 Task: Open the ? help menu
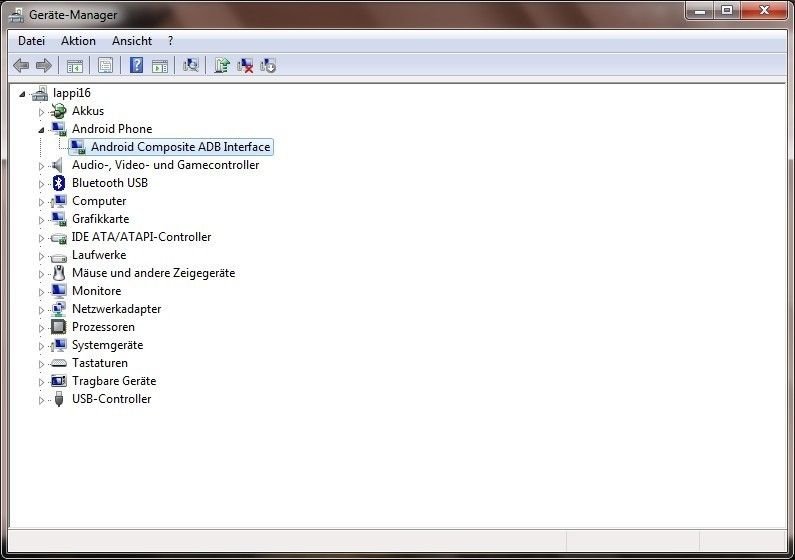point(170,41)
